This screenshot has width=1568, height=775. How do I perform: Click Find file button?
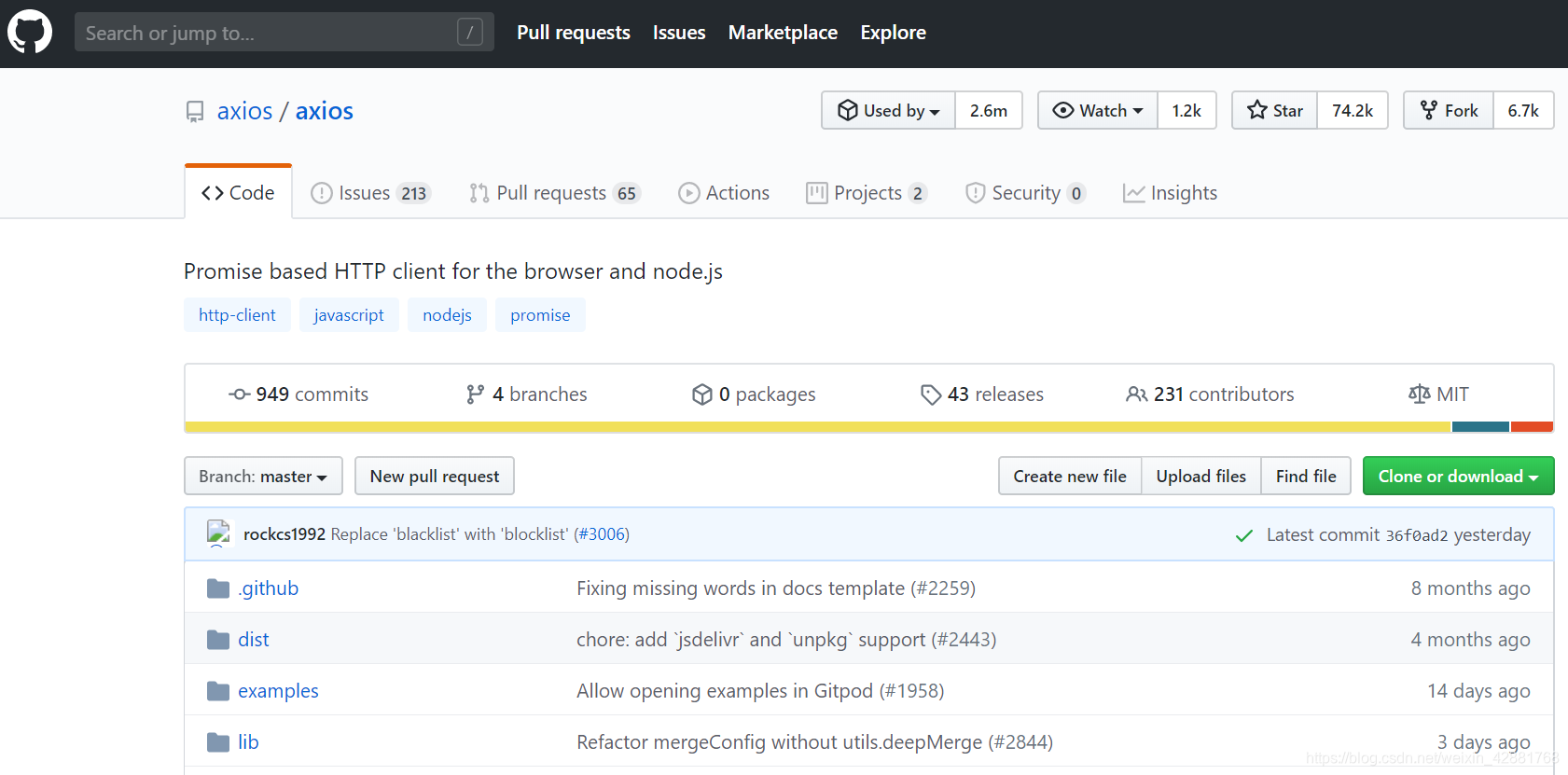(x=1306, y=476)
